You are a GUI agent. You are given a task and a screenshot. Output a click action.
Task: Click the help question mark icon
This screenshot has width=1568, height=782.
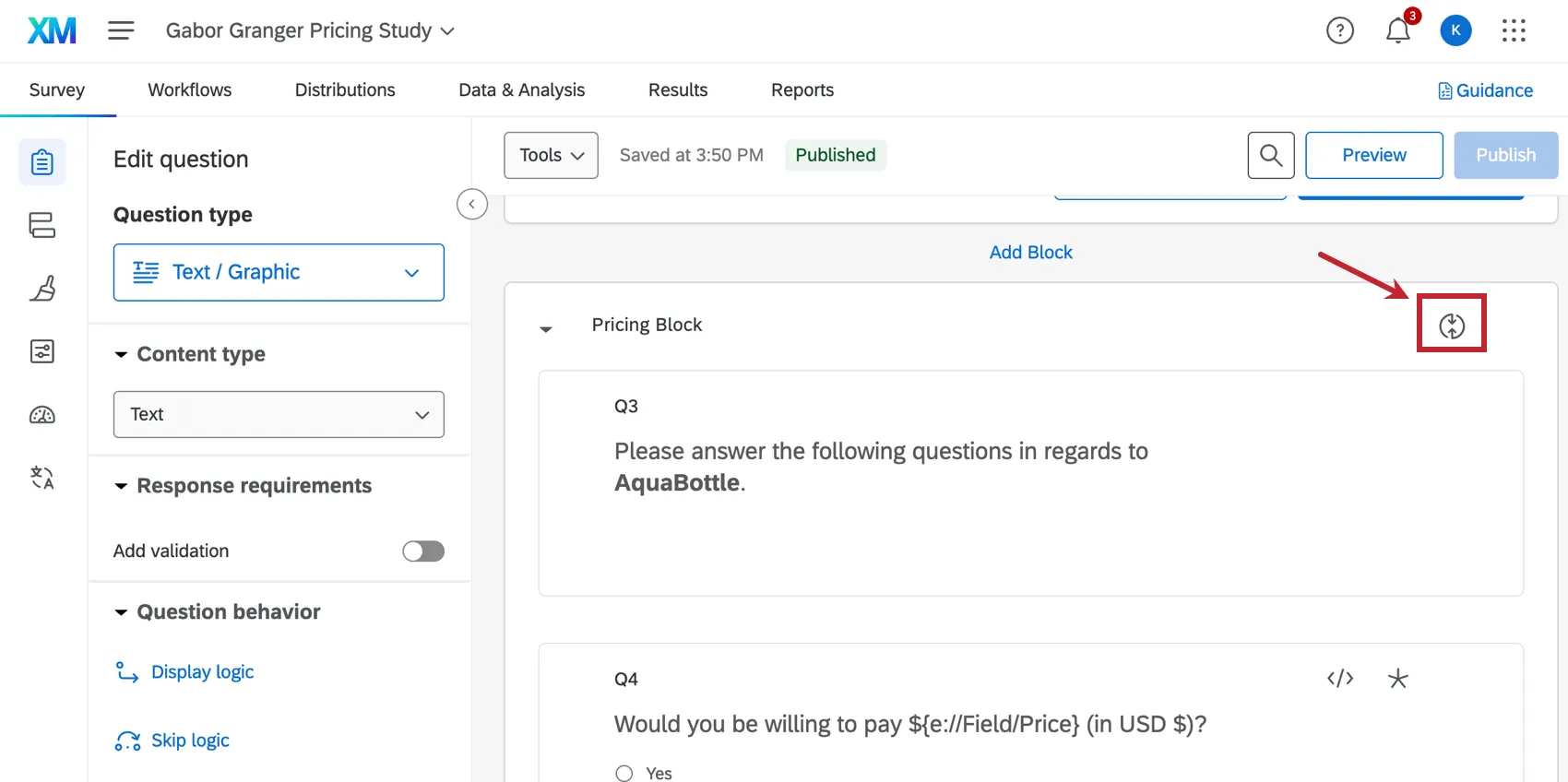pyautogui.click(x=1339, y=31)
